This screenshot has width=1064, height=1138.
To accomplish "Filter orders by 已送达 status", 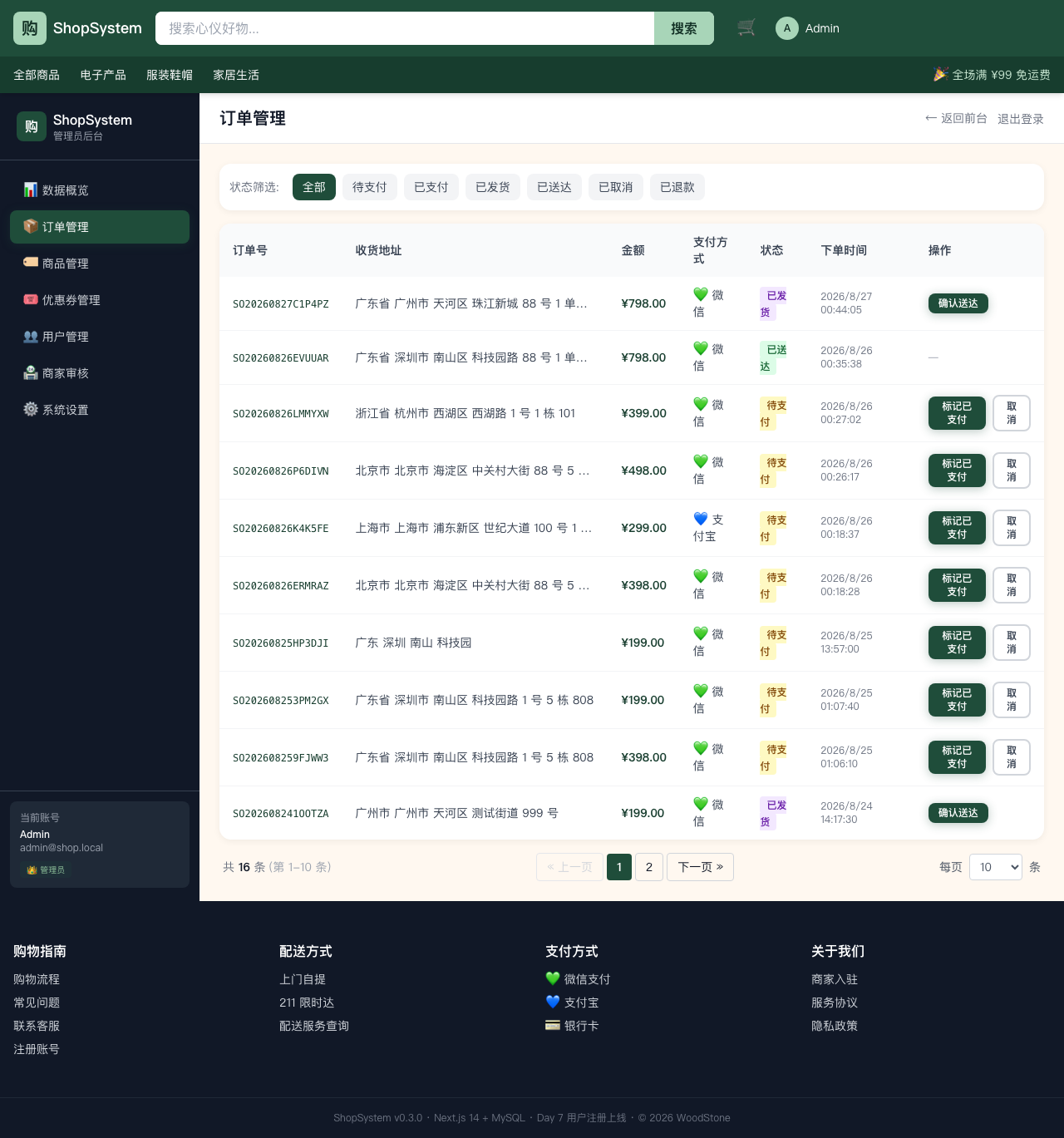I will pyautogui.click(x=554, y=187).
